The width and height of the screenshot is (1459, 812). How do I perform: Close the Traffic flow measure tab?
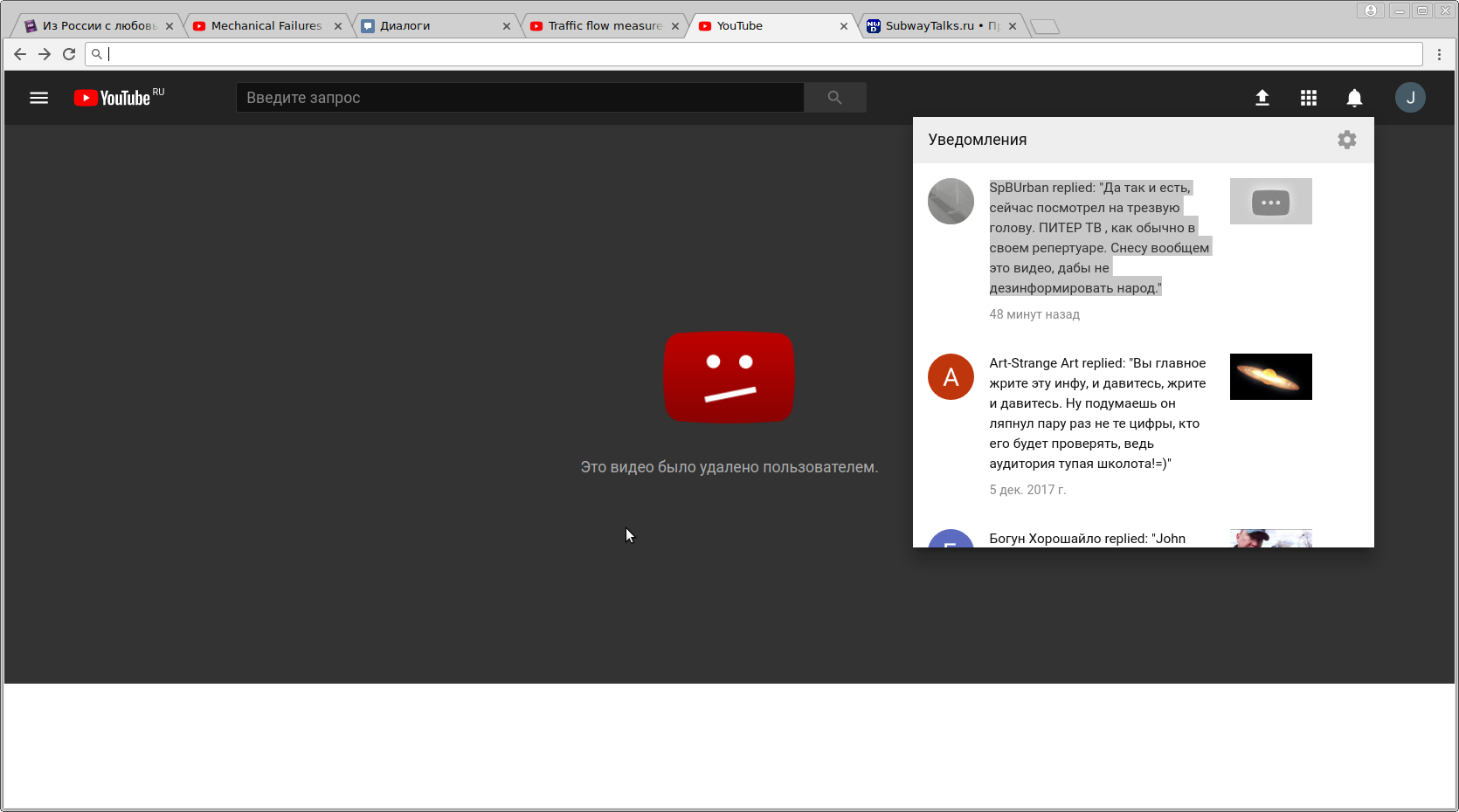pos(674,26)
